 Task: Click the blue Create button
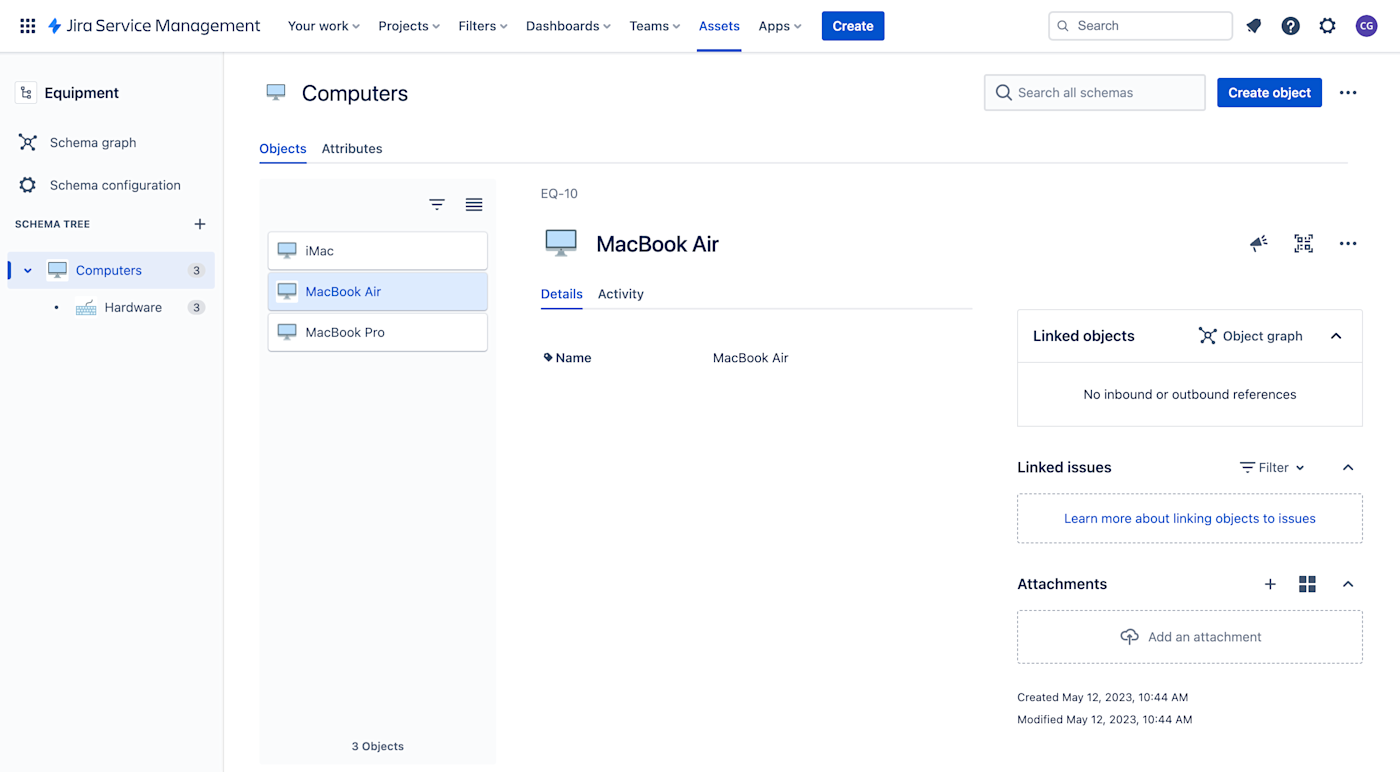coord(853,26)
